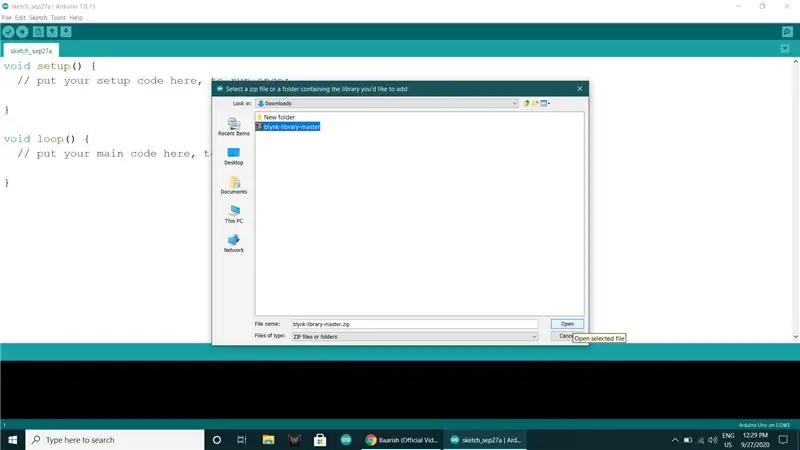
Task: Open the sketch tab dropdown arrow
Action: click(785, 48)
